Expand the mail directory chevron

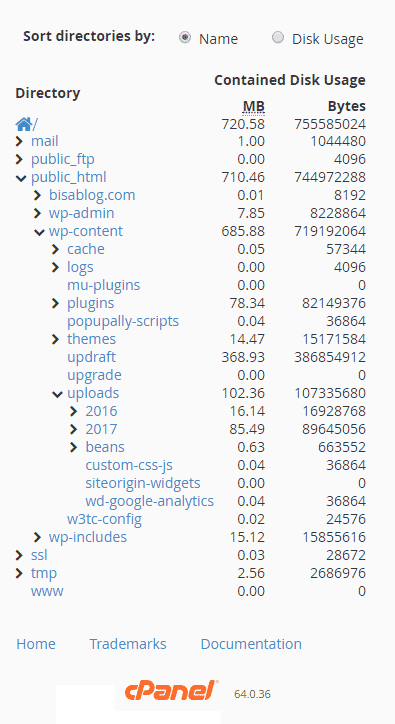(x=19, y=141)
